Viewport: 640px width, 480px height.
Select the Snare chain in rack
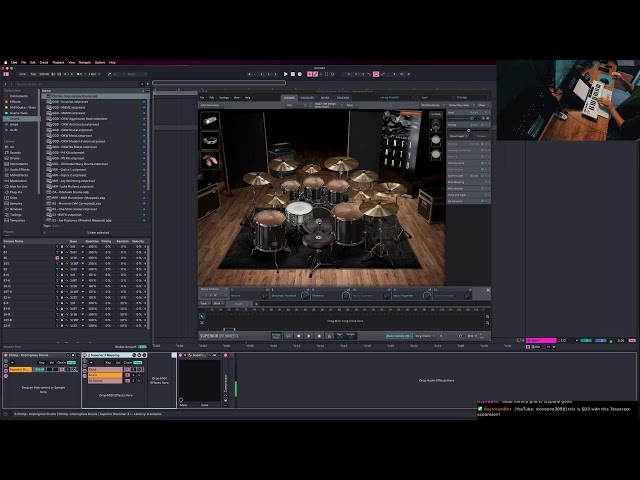click(105, 375)
